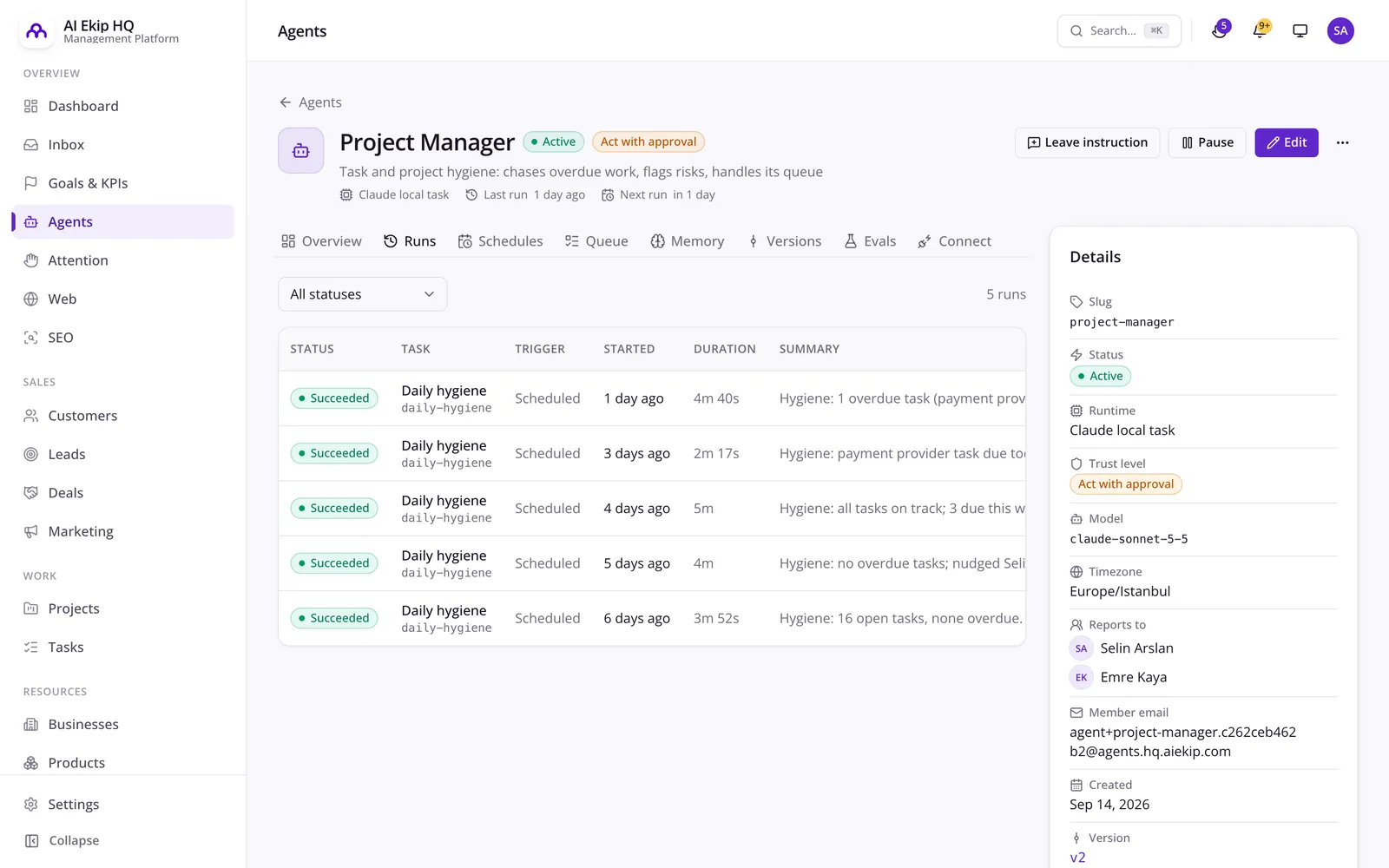Open the run with duration 2m 17s
This screenshot has width=1389, height=868.
click(x=652, y=453)
